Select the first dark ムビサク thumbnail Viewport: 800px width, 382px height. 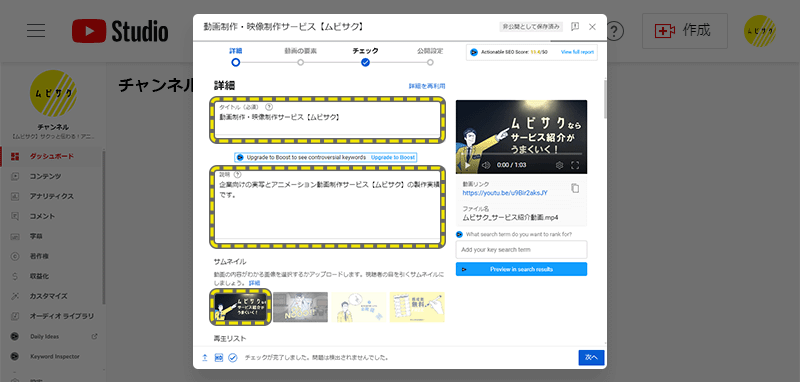(241, 307)
